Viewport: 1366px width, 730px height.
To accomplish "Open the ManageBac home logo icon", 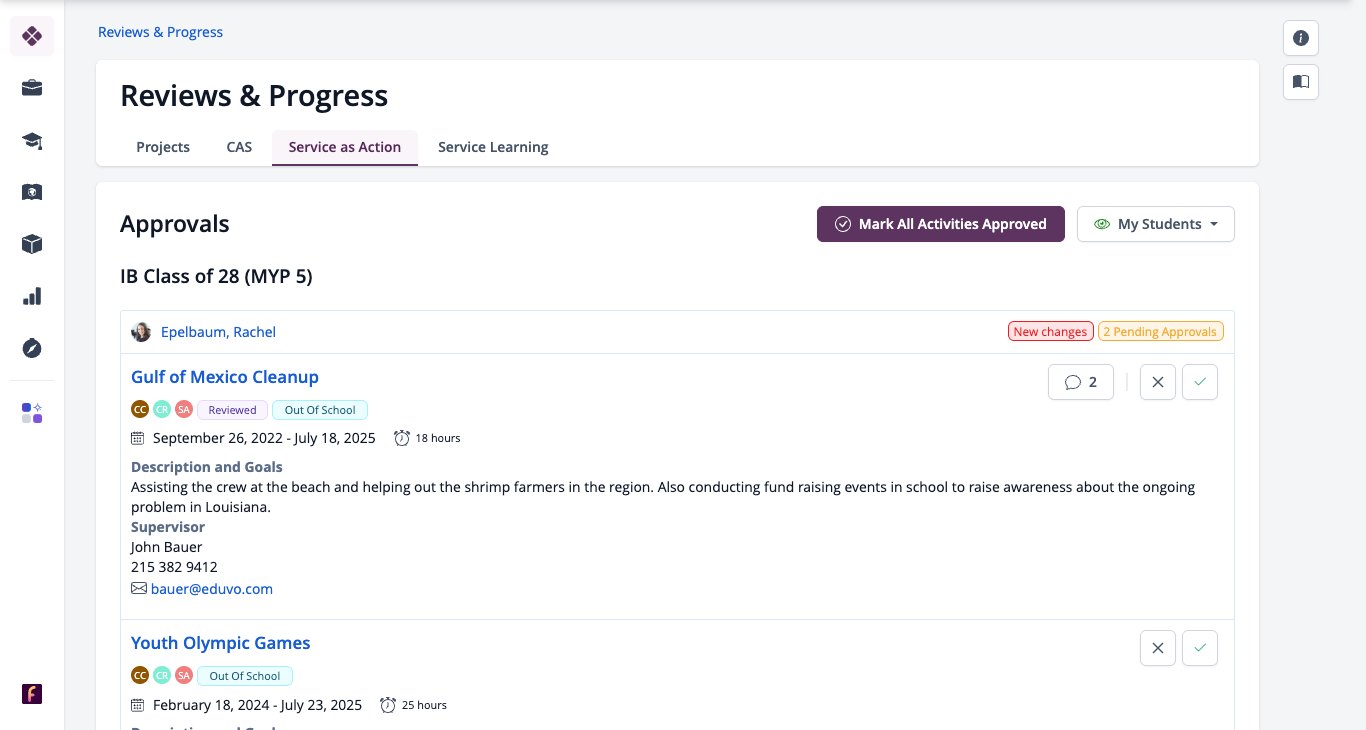I will (32, 36).
